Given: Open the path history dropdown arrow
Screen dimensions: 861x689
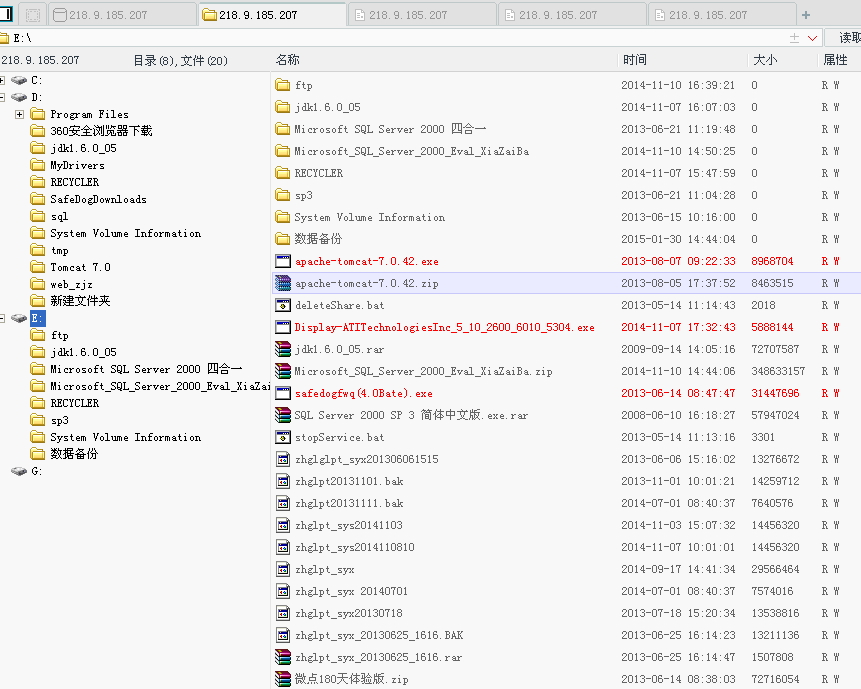Looking at the screenshot, I should pos(813,38).
